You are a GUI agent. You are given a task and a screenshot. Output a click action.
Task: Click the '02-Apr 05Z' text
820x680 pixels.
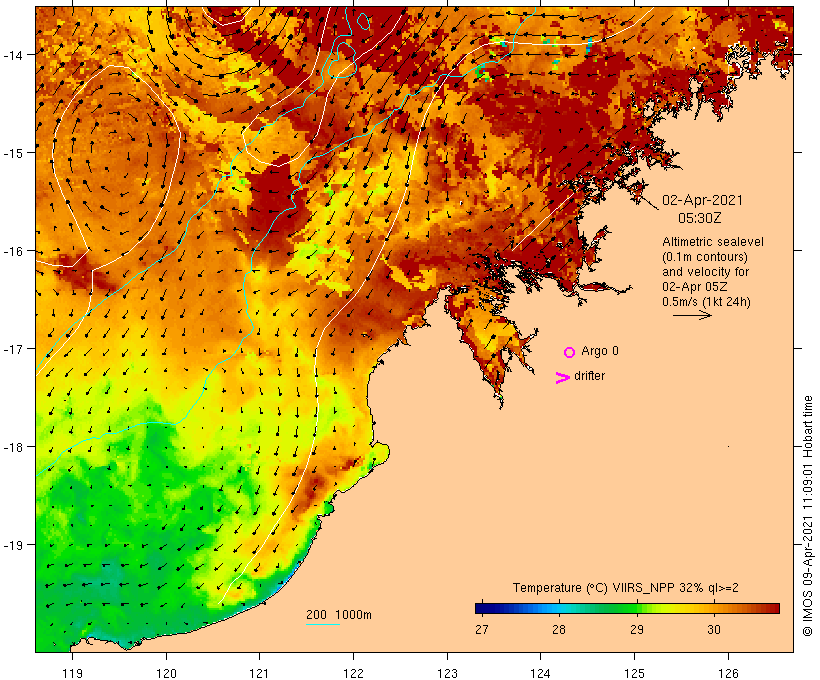694,287
